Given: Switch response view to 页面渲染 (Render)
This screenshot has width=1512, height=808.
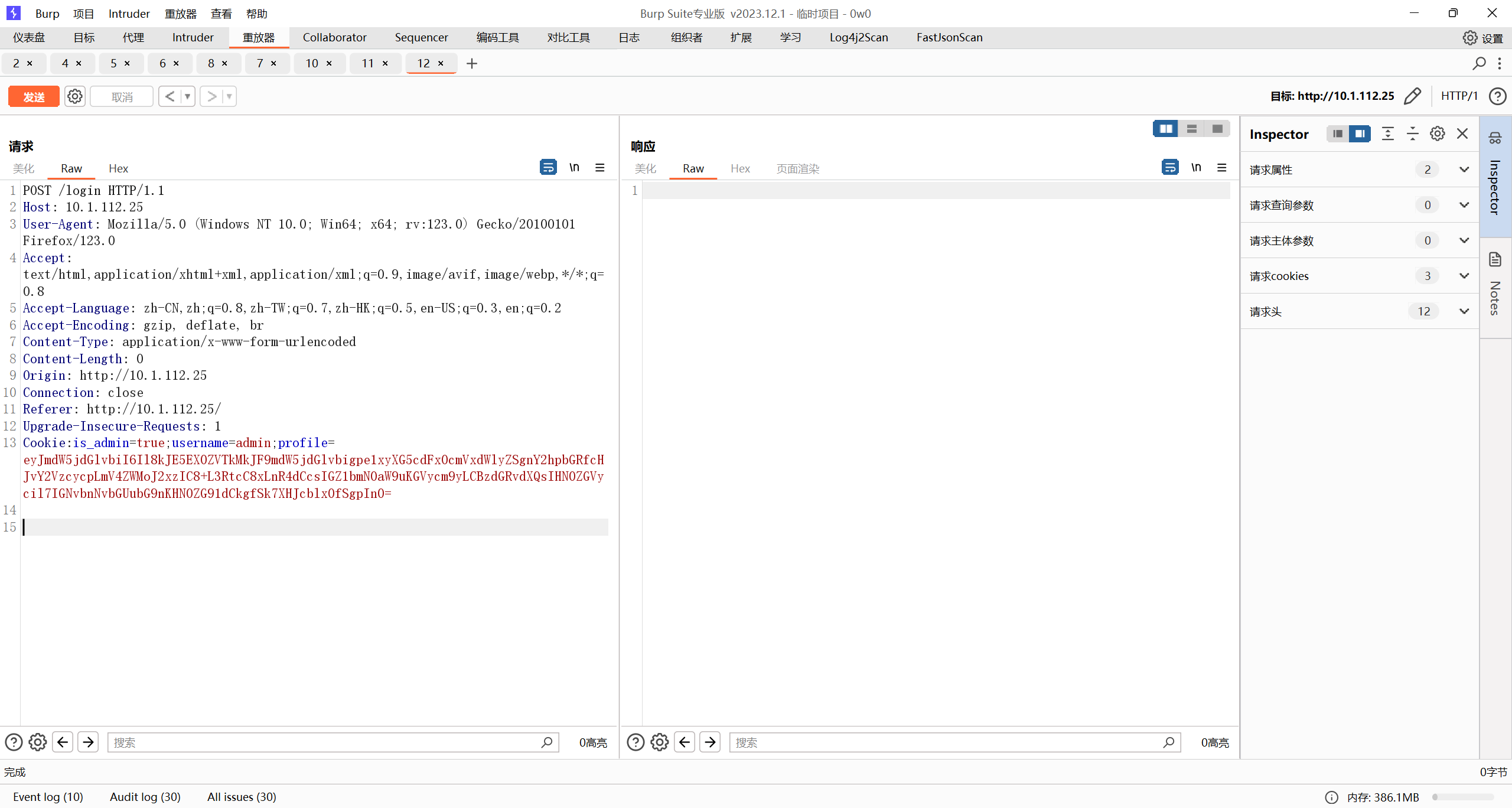Looking at the screenshot, I should [x=798, y=168].
